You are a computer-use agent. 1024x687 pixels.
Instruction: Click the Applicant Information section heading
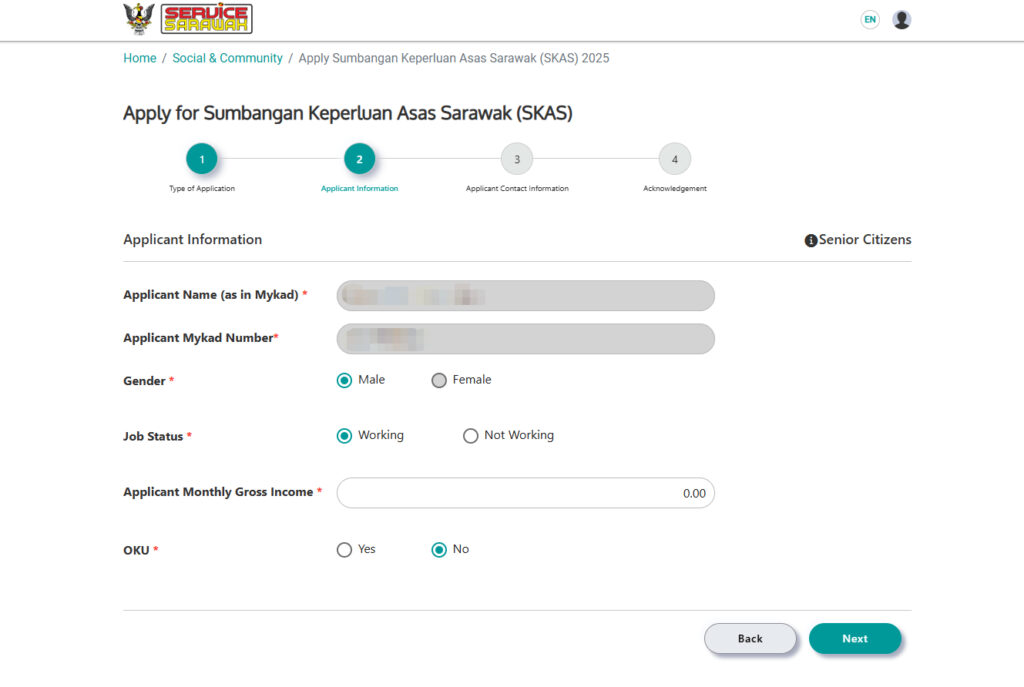coord(193,240)
